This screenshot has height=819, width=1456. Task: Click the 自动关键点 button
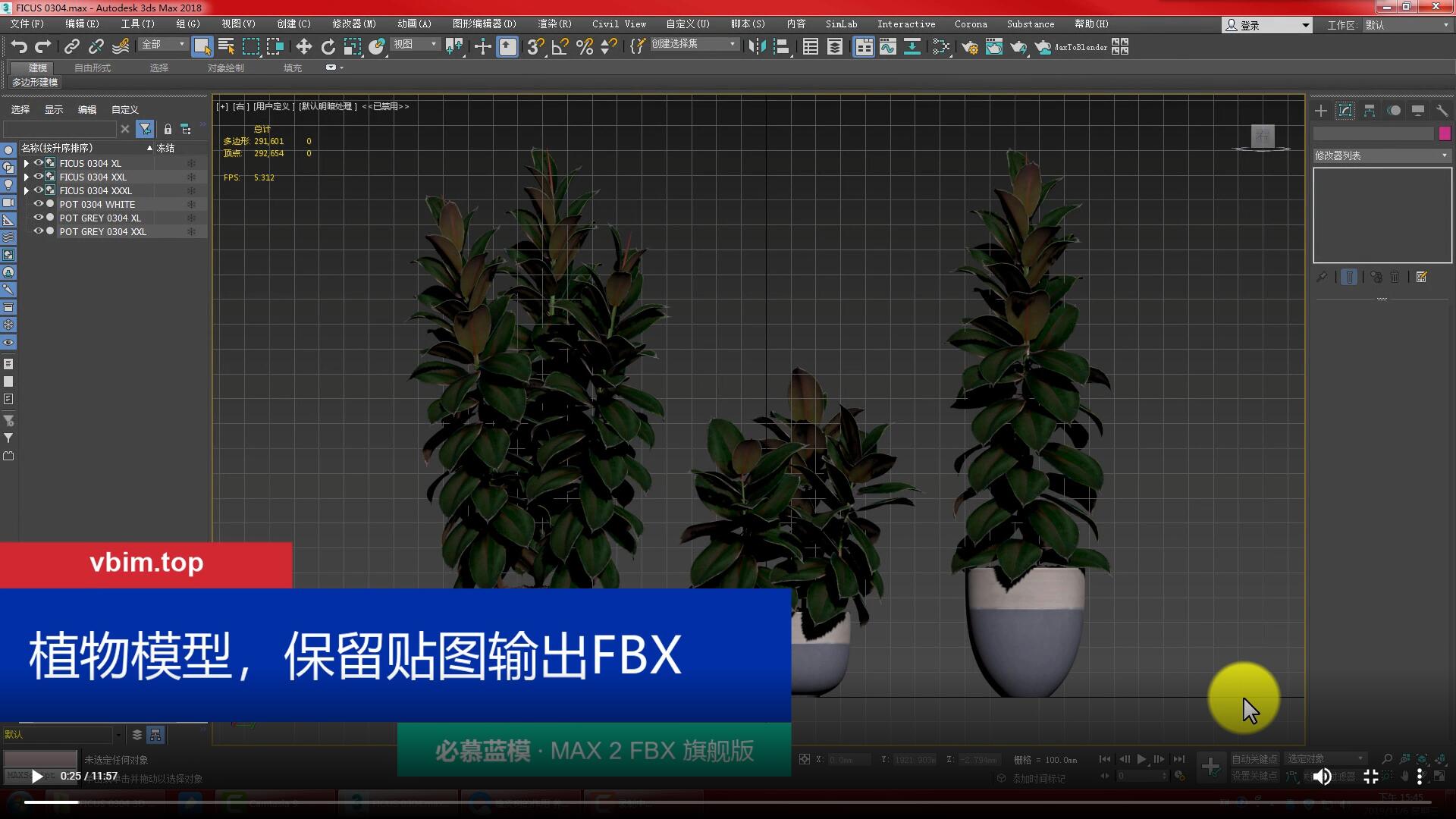(1254, 759)
